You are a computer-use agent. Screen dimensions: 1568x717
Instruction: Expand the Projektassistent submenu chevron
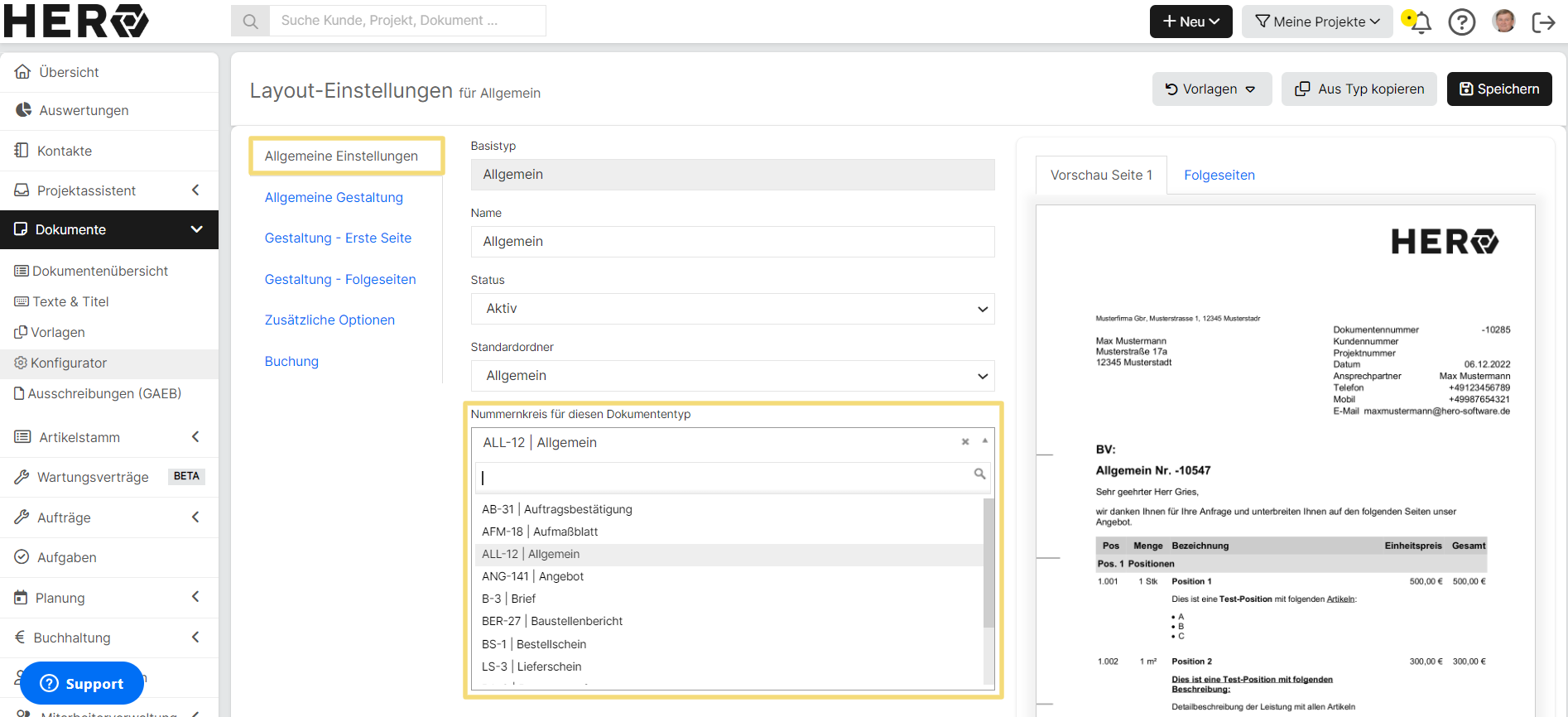(x=195, y=190)
